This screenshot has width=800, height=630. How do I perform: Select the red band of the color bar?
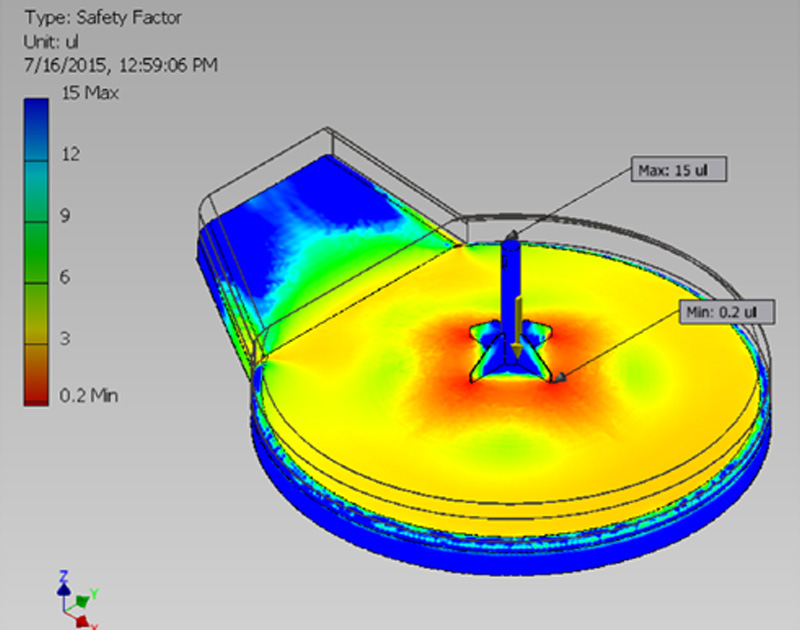pyautogui.click(x=36, y=375)
